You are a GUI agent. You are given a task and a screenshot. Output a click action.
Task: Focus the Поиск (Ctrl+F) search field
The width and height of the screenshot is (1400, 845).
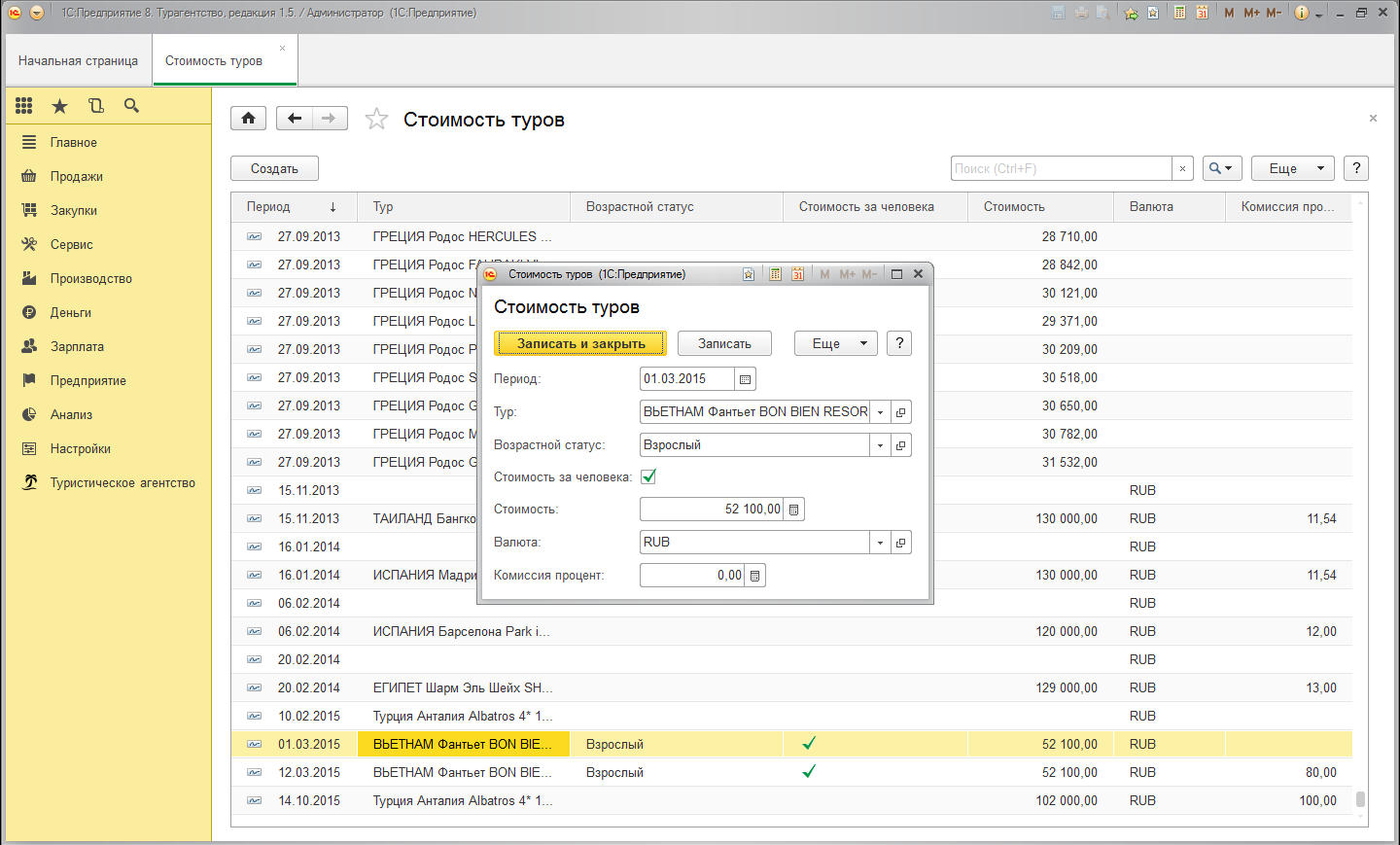click(1061, 168)
